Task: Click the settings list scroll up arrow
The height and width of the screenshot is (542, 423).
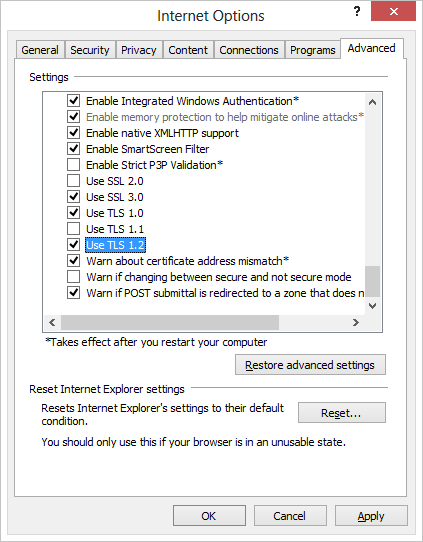Action: point(372,102)
